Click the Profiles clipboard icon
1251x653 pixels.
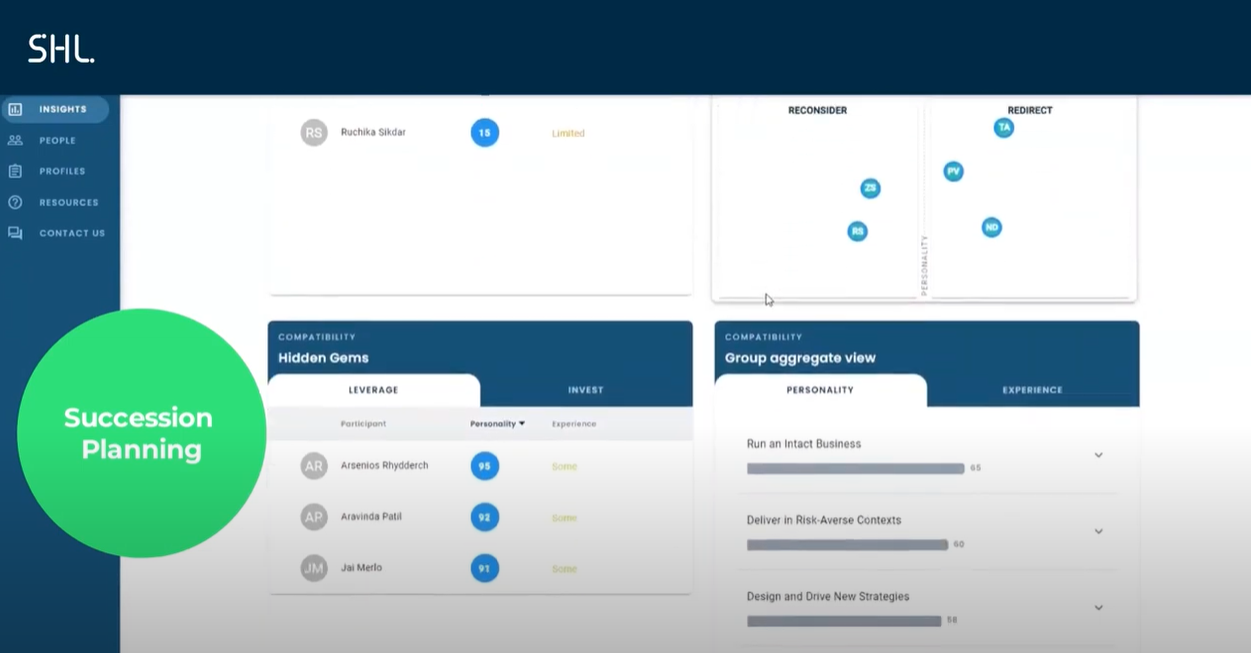pyautogui.click(x=14, y=171)
